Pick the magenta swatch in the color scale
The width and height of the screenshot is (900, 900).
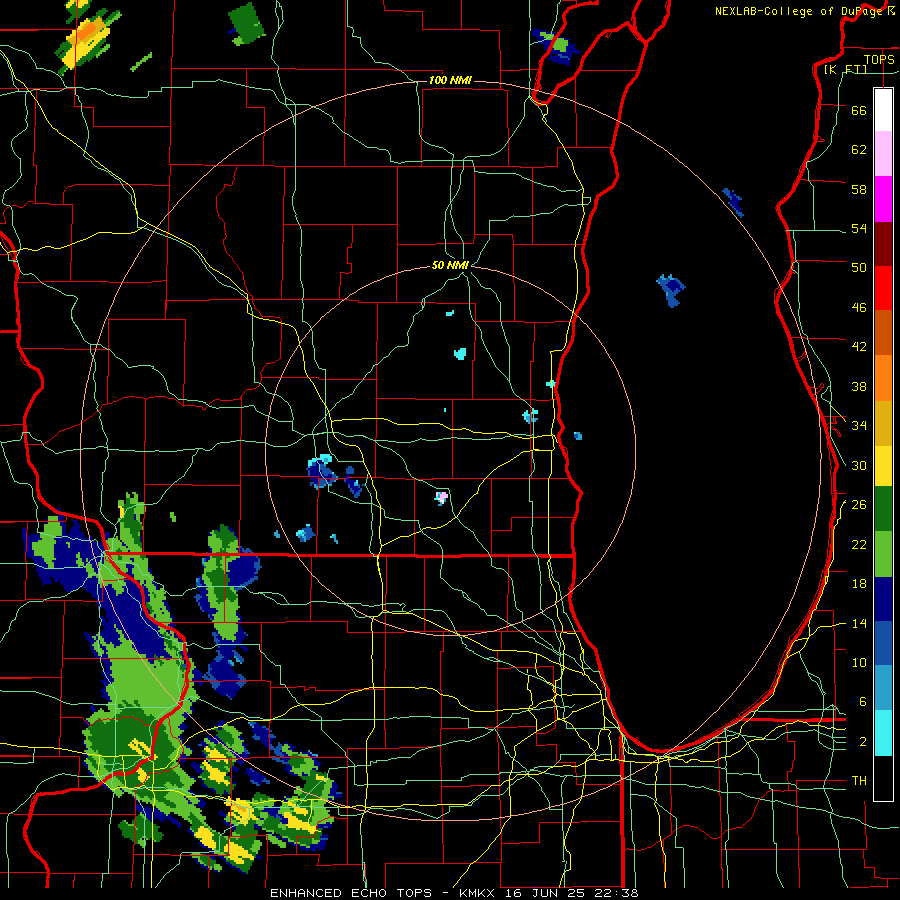point(883,199)
